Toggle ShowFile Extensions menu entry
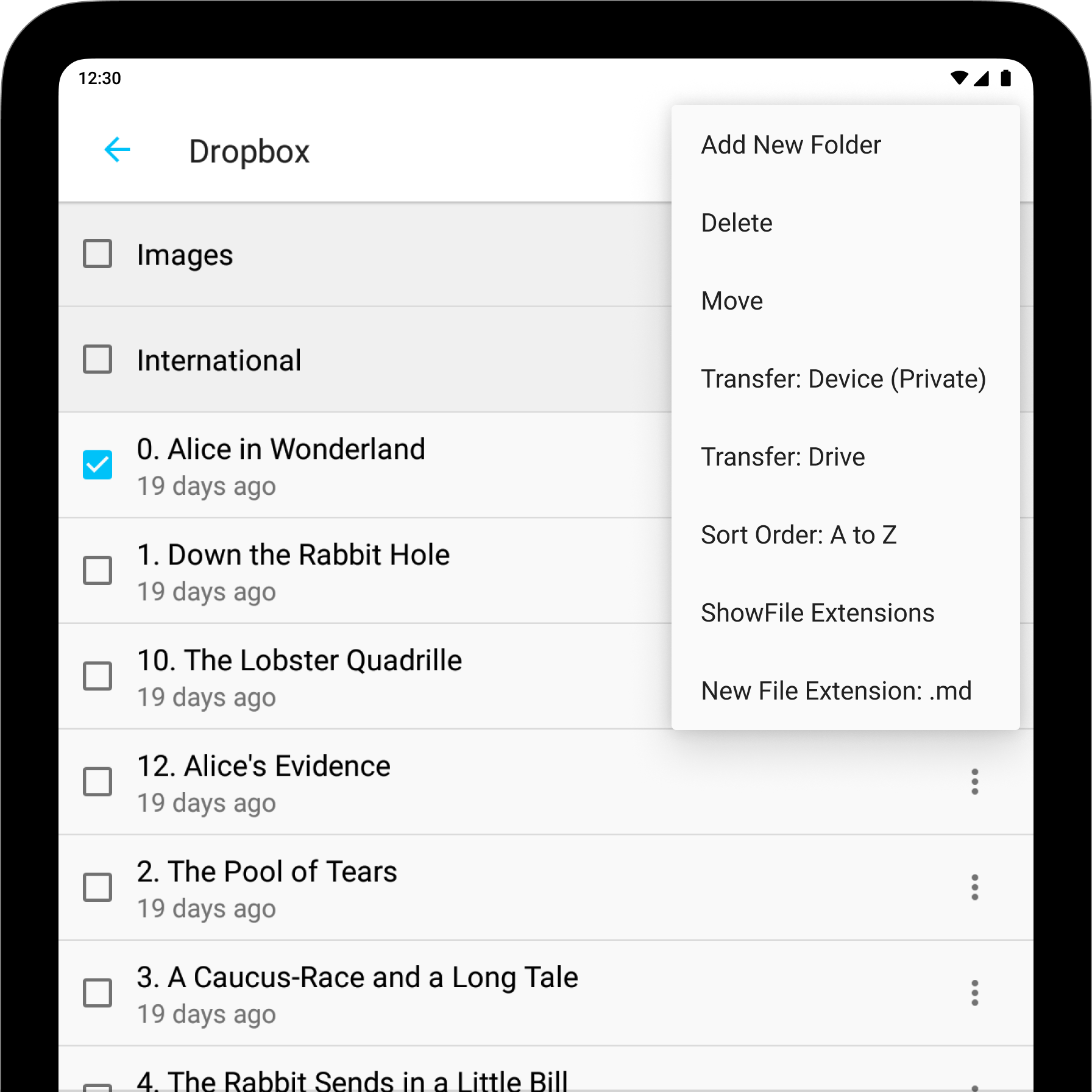Image resolution: width=1092 pixels, height=1092 pixels. [845, 613]
